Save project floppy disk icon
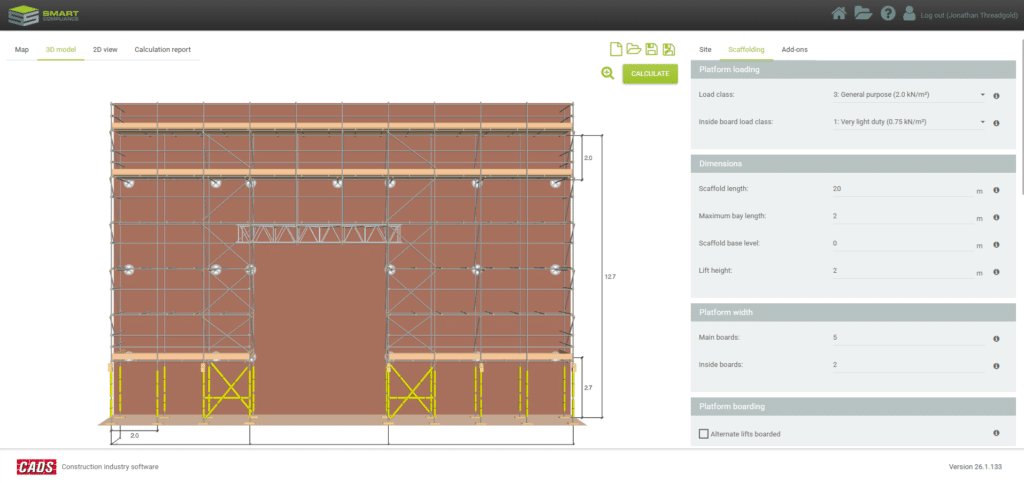The image size is (1024, 483). coord(651,49)
